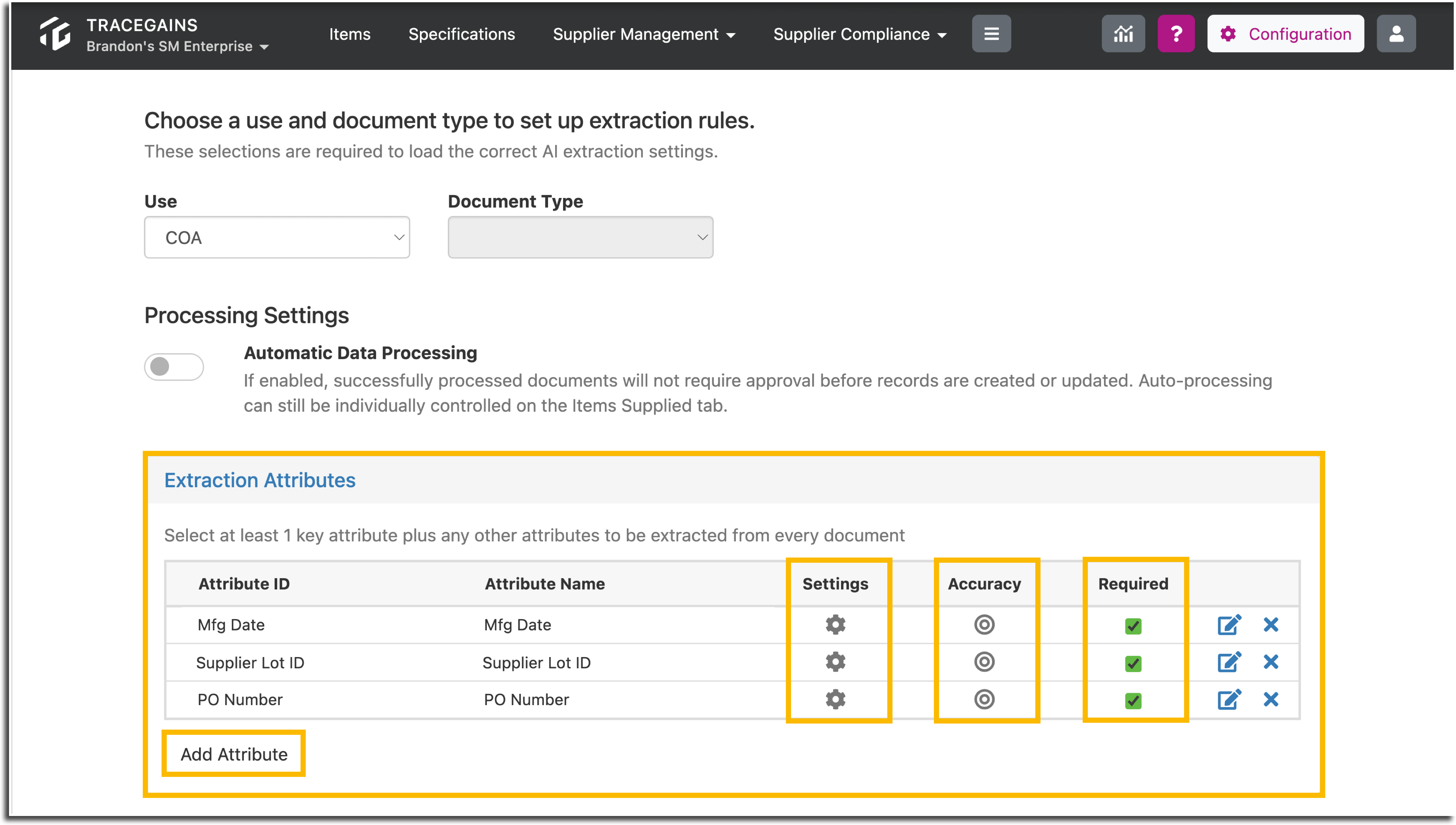Open settings gear for Mfg Date
The image size is (1456, 825).
[835, 624]
